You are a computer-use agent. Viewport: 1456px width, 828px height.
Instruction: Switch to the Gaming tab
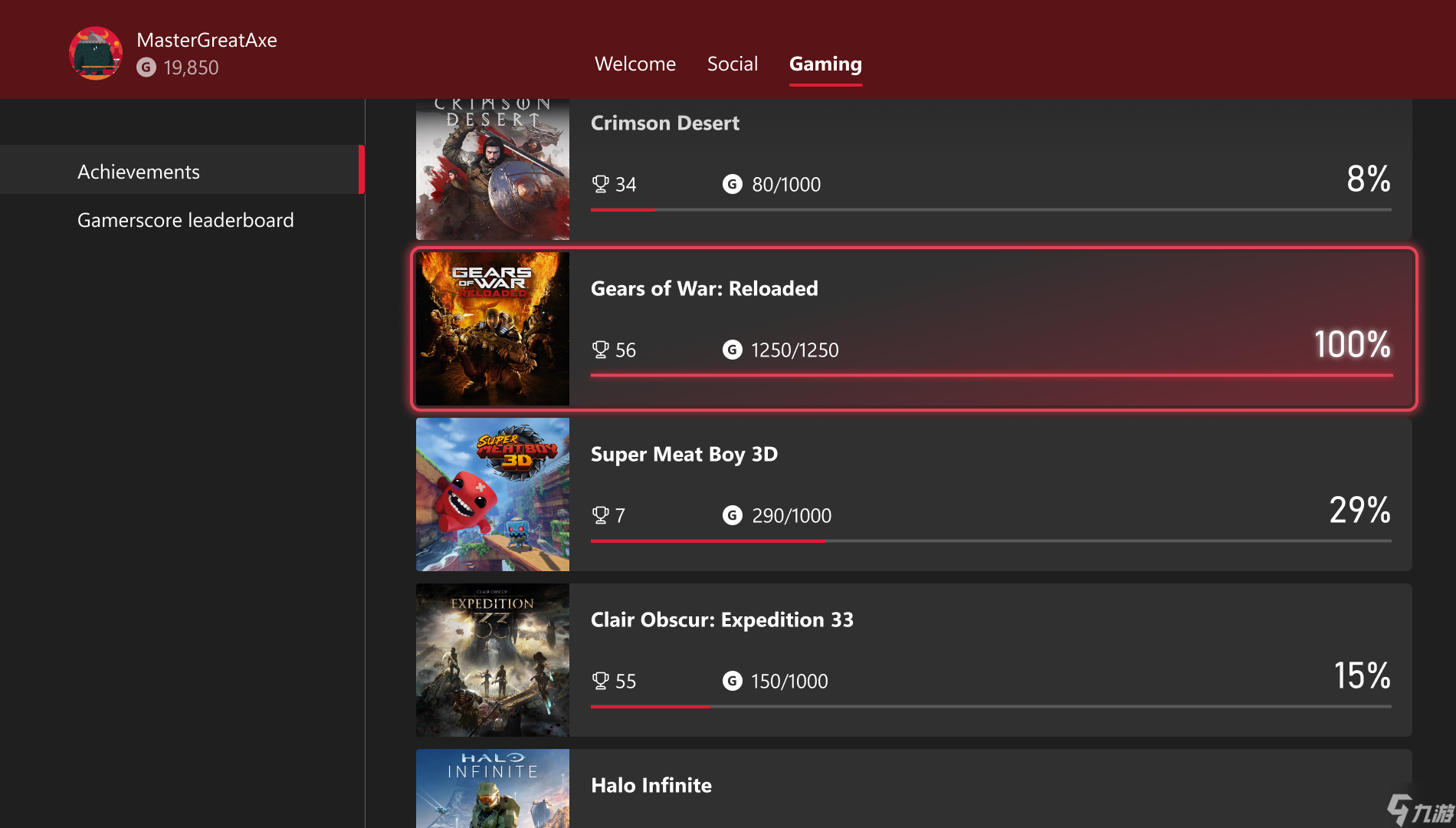(825, 64)
